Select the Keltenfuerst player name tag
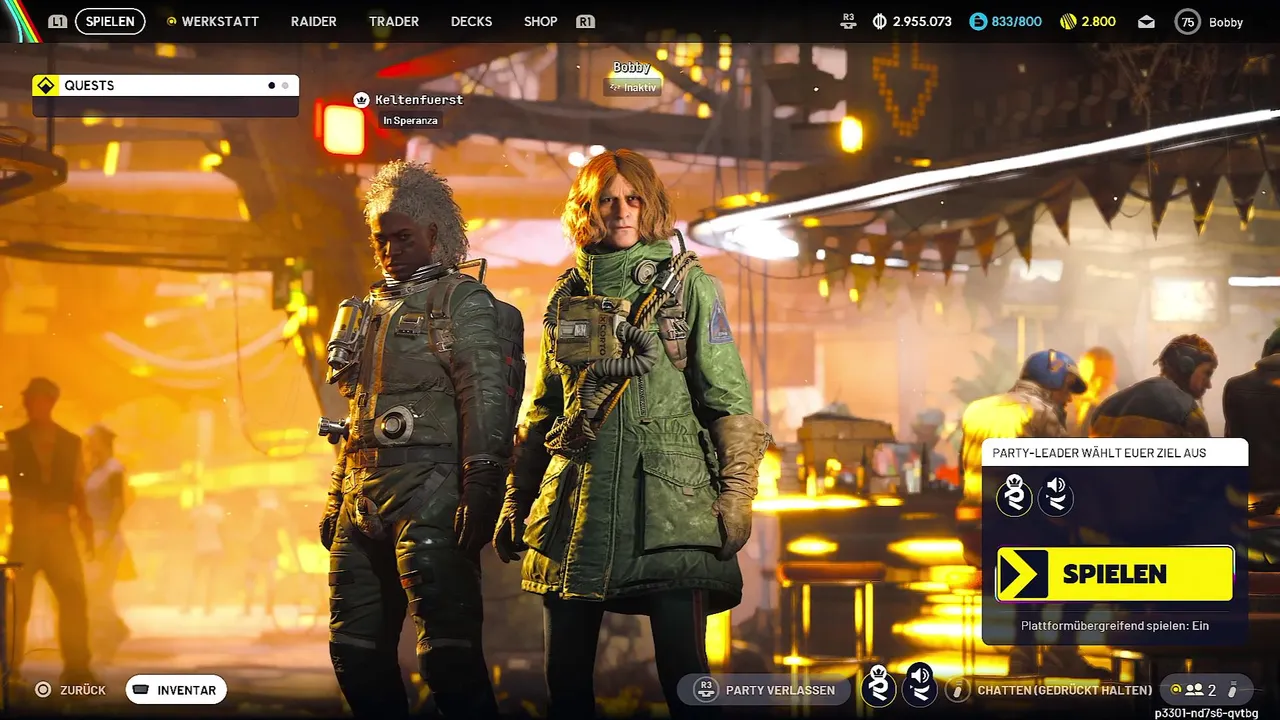 [419, 100]
